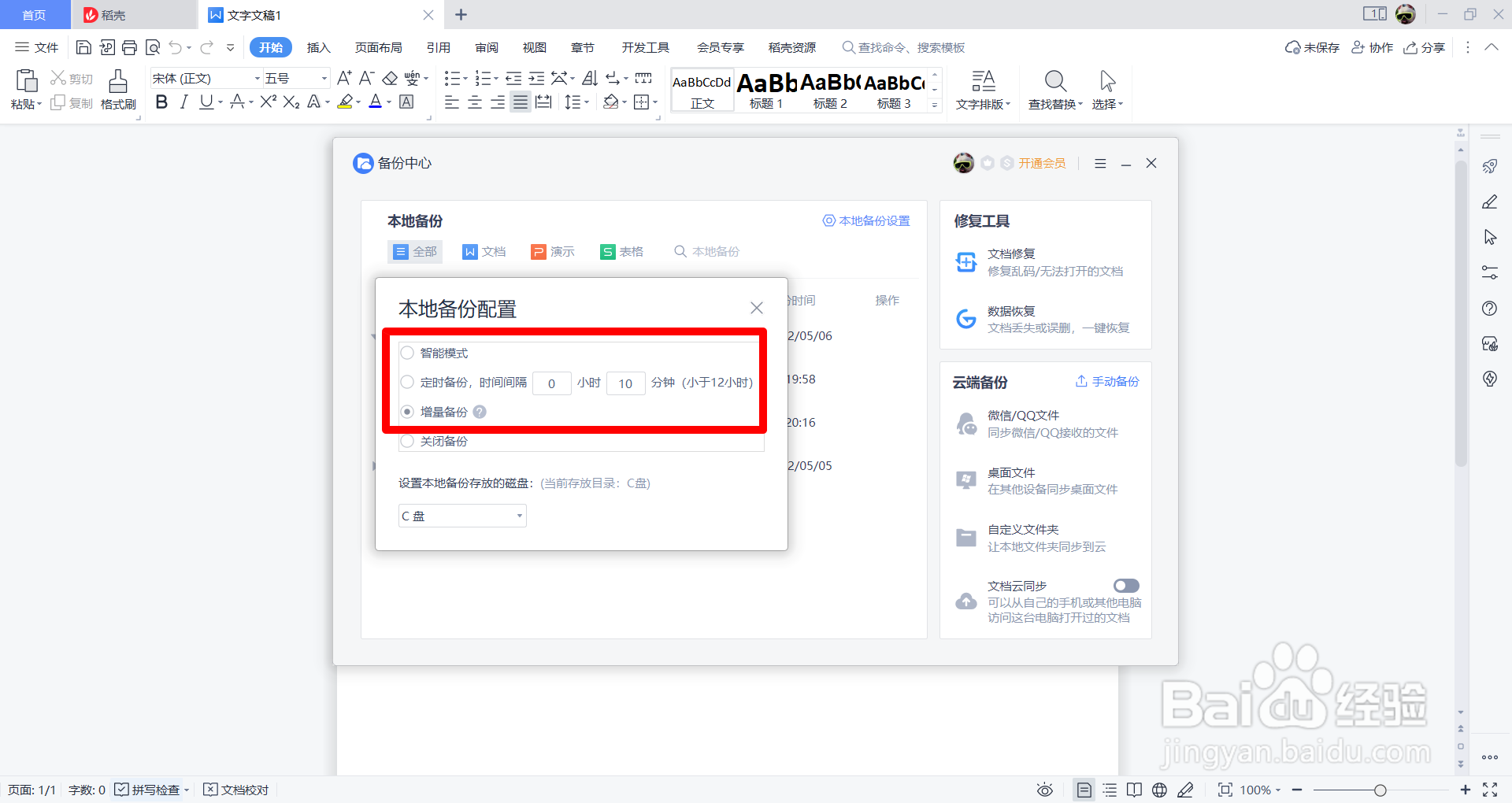1512x803 pixels.
Task: Click Become a Member (开通会员) link
Action: point(1042,163)
